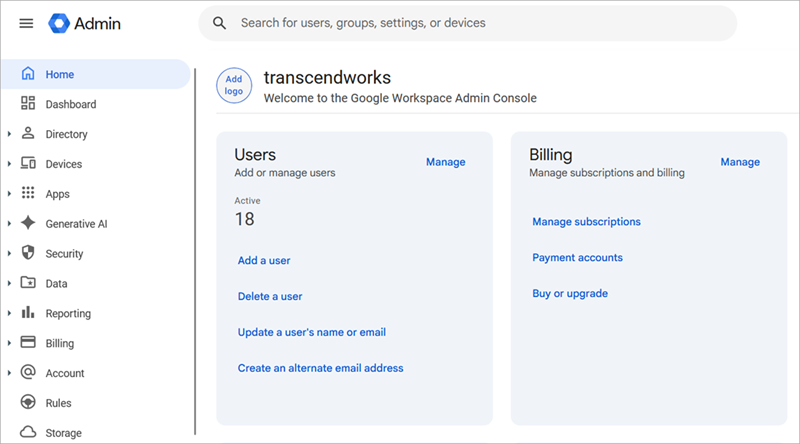The height and width of the screenshot is (444, 800).
Task: Focus the search users, groups field
Action: point(468,23)
